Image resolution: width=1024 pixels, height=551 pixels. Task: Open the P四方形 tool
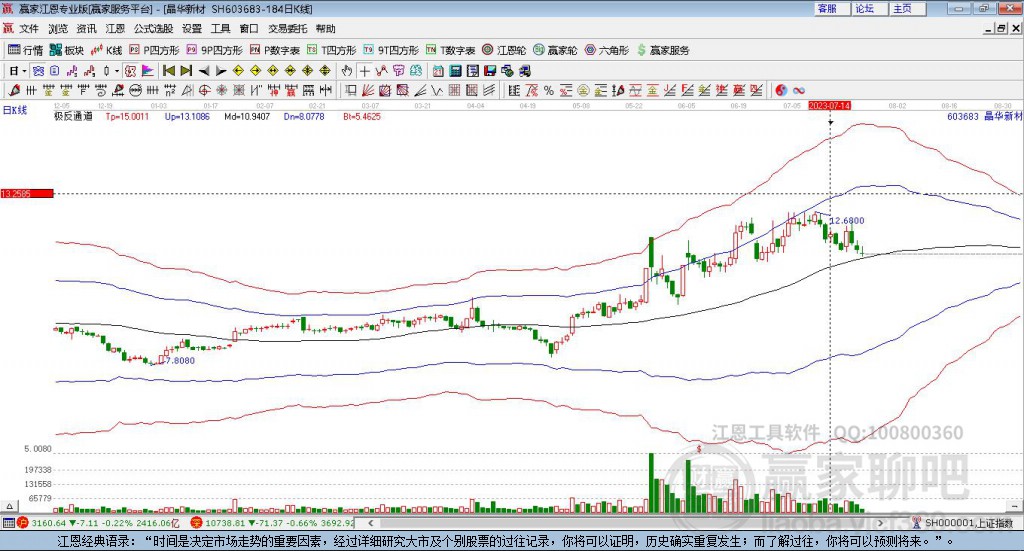[x=154, y=50]
